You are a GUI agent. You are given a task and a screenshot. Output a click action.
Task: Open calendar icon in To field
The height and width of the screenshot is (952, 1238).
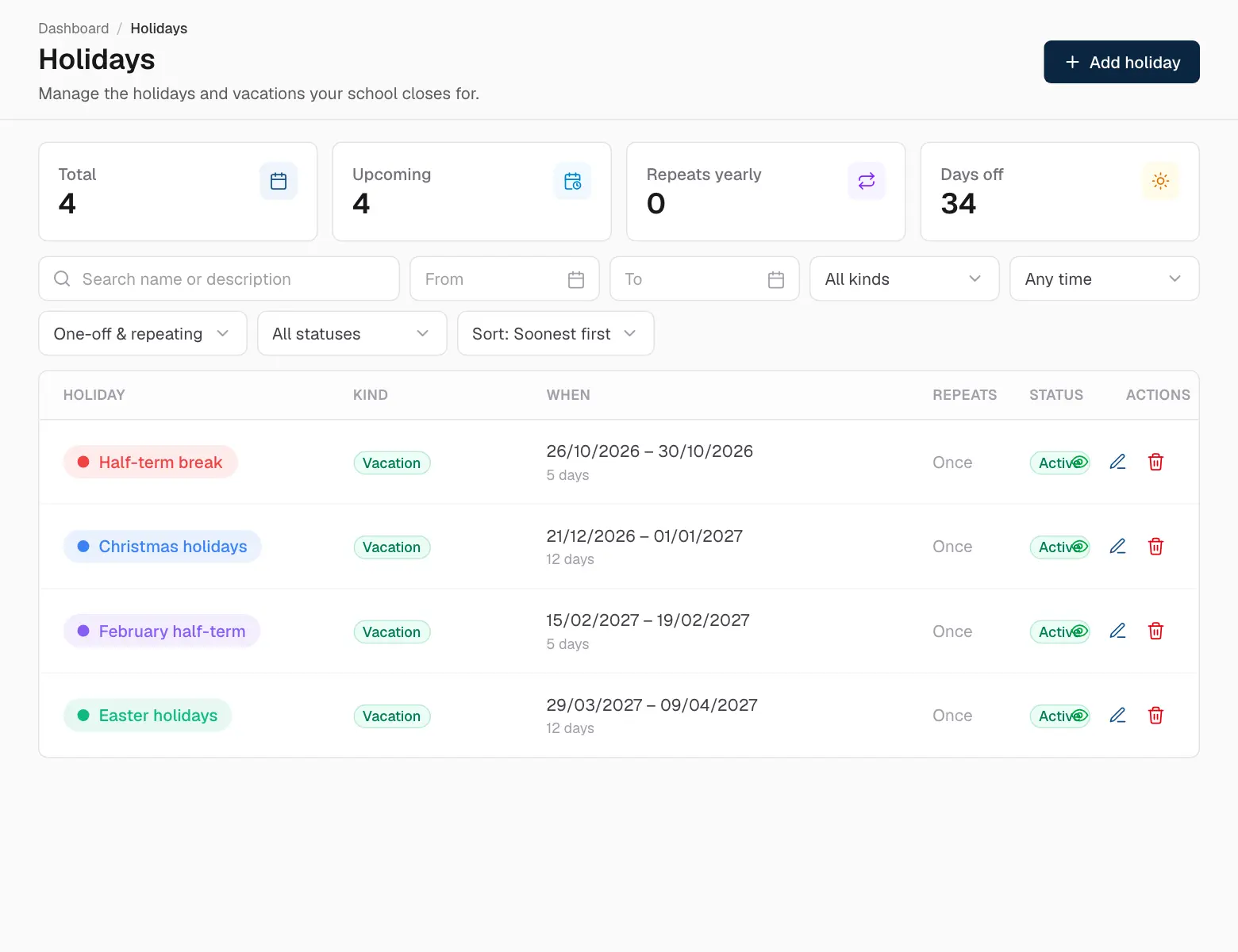pos(776,279)
